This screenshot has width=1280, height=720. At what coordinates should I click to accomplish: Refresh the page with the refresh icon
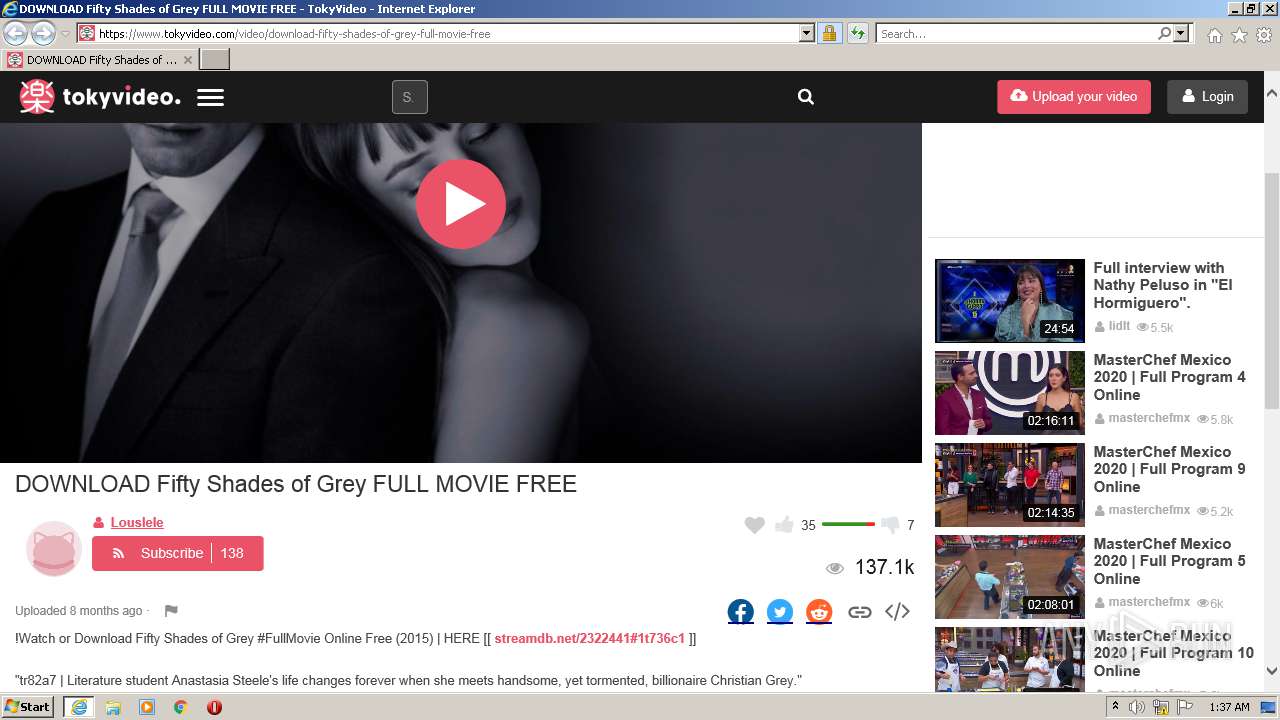click(x=857, y=33)
